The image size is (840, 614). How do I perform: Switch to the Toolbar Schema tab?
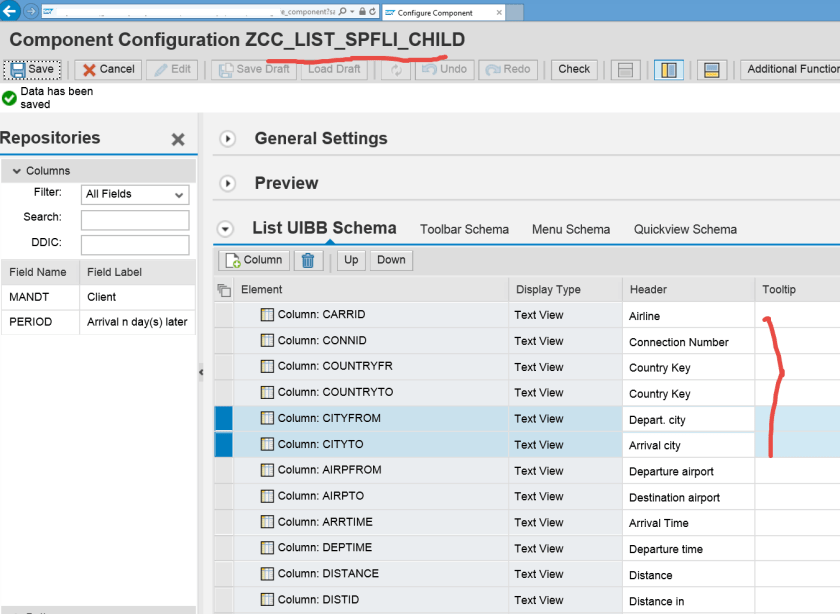464,229
